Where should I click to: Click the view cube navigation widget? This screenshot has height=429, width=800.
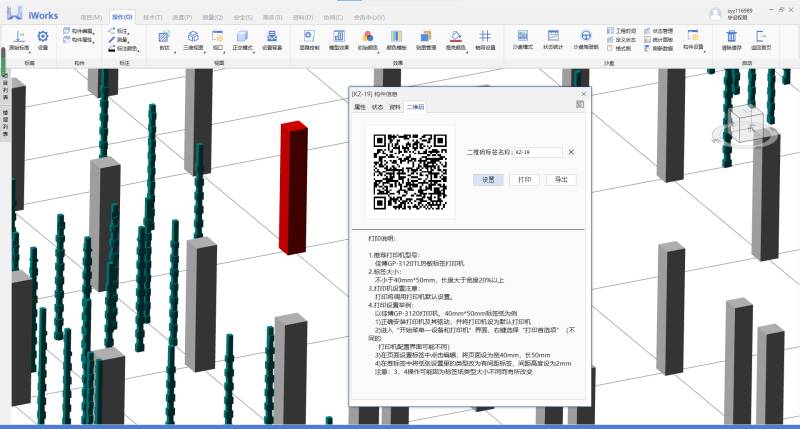746,127
